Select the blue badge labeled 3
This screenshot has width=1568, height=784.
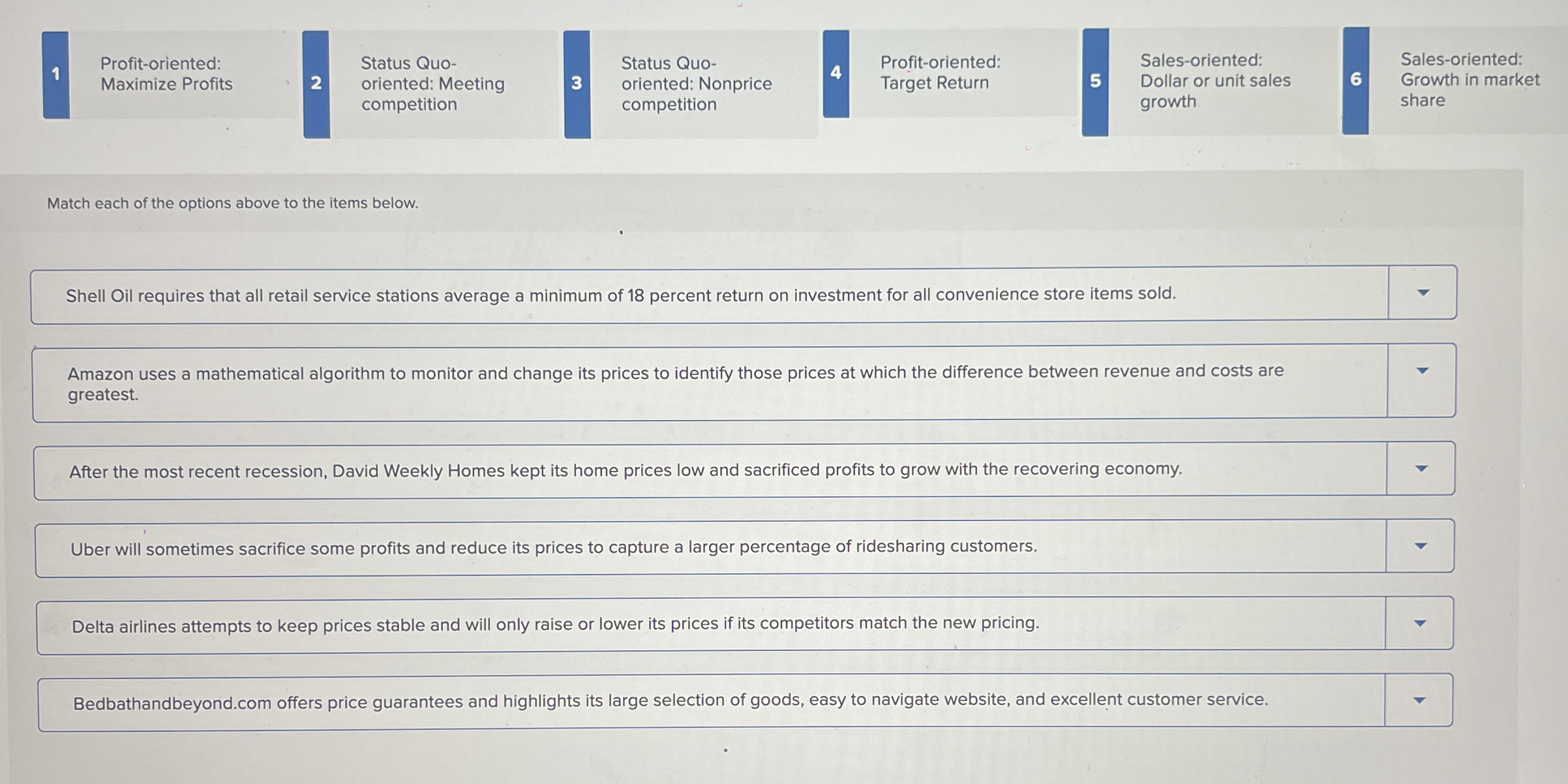575,82
